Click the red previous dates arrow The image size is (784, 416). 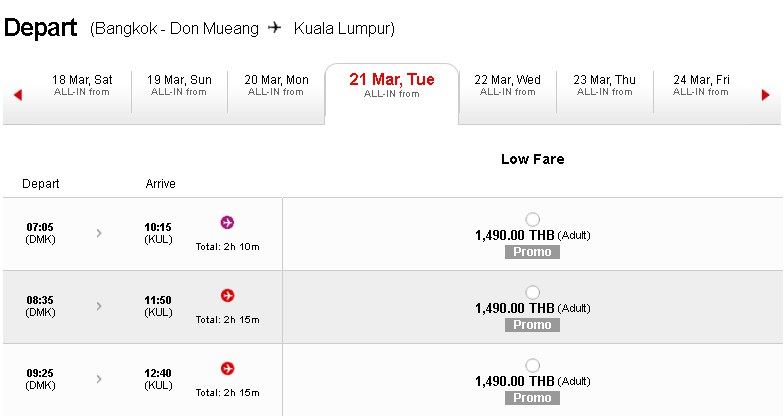pyautogui.click(x=18, y=94)
